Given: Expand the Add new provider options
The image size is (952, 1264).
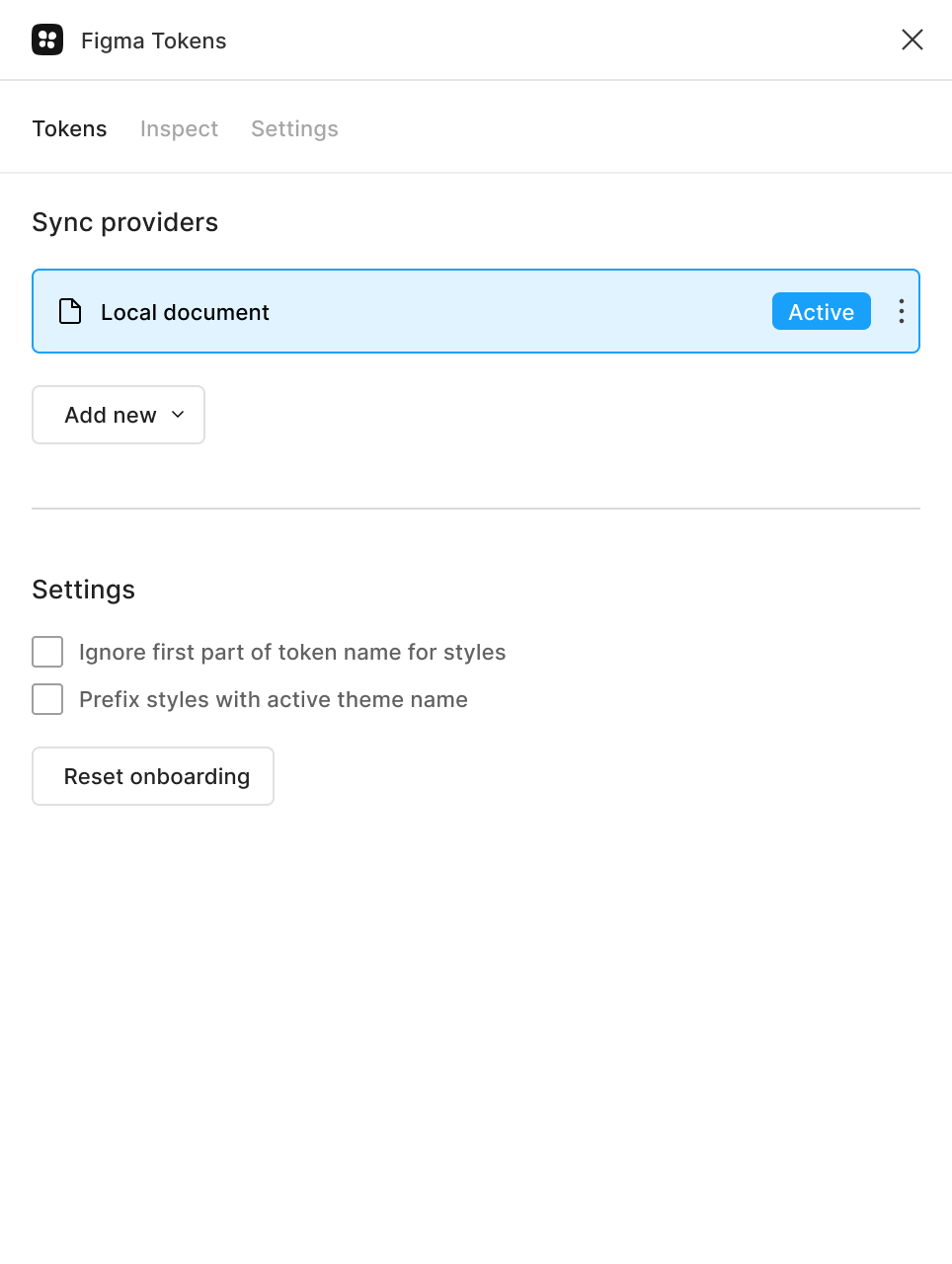Looking at the screenshot, I should point(118,415).
